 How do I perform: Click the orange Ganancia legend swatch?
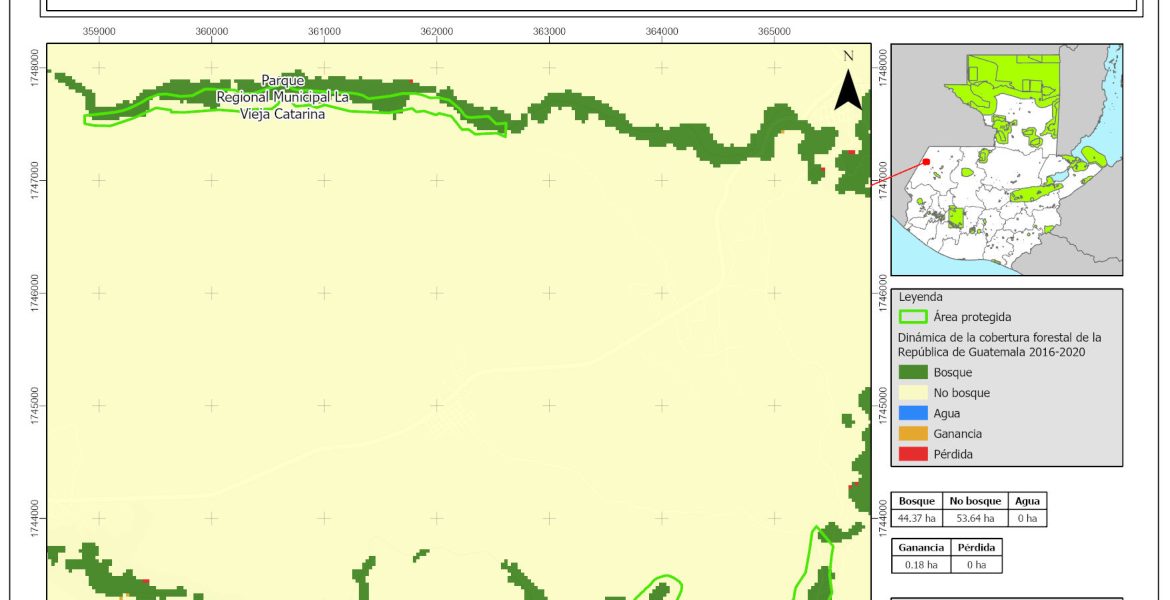913,434
